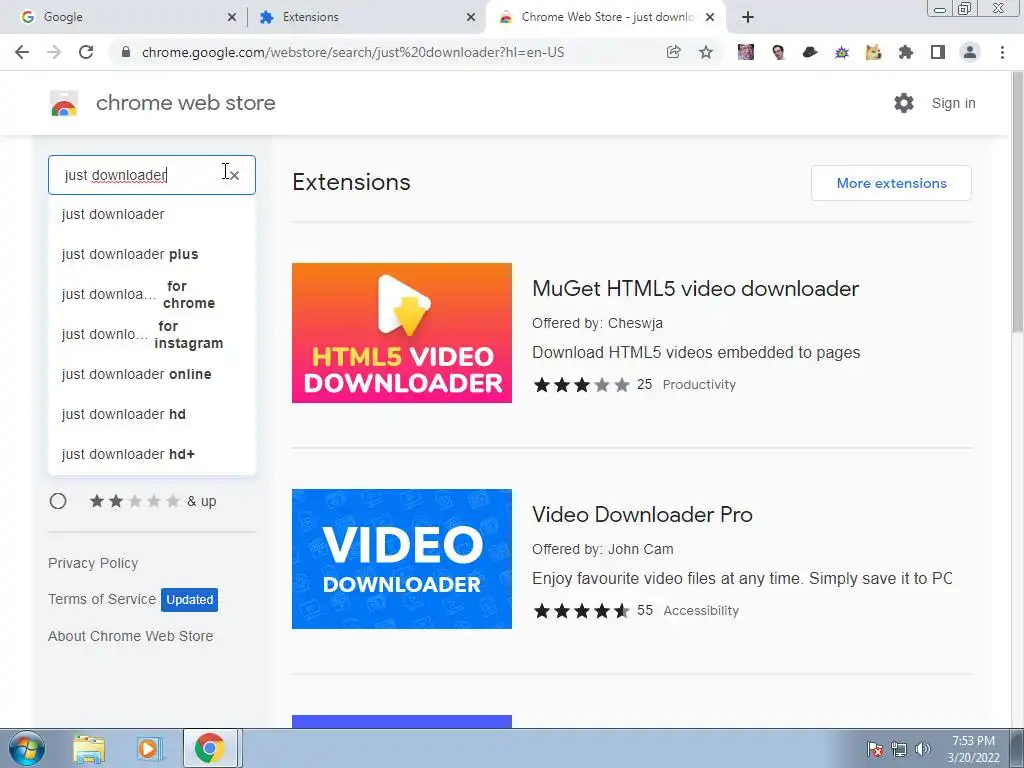
Task: Click the first face-portrait extension icon
Action: (x=746, y=52)
